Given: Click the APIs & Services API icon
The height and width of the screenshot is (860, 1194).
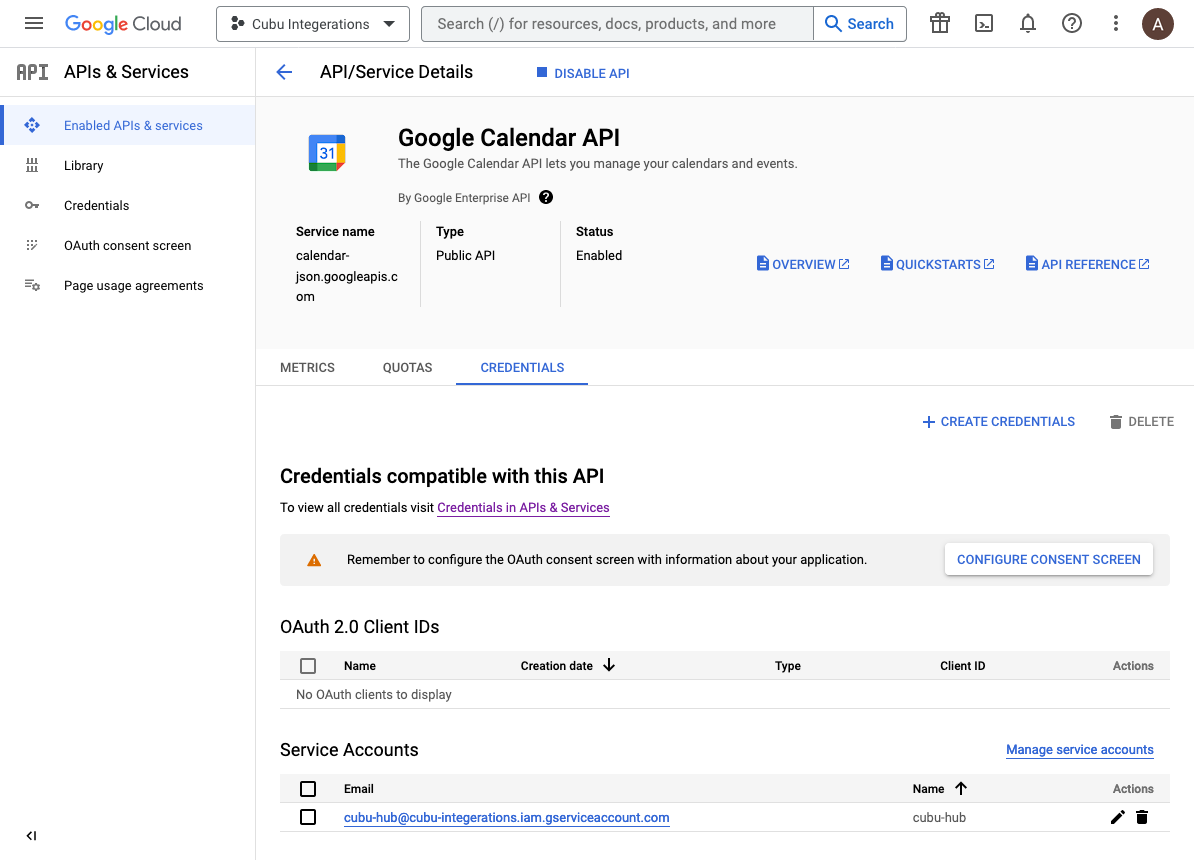Looking at the screenshot, I should click(x=32, y=72).
